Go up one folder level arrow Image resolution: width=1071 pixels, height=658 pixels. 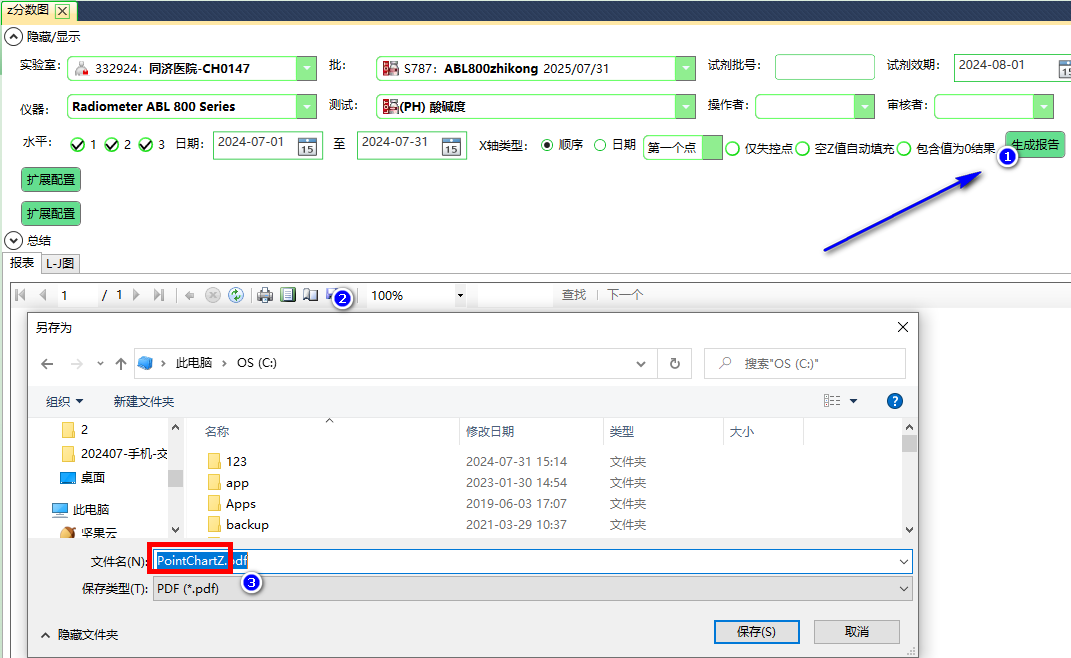point(121,364)
